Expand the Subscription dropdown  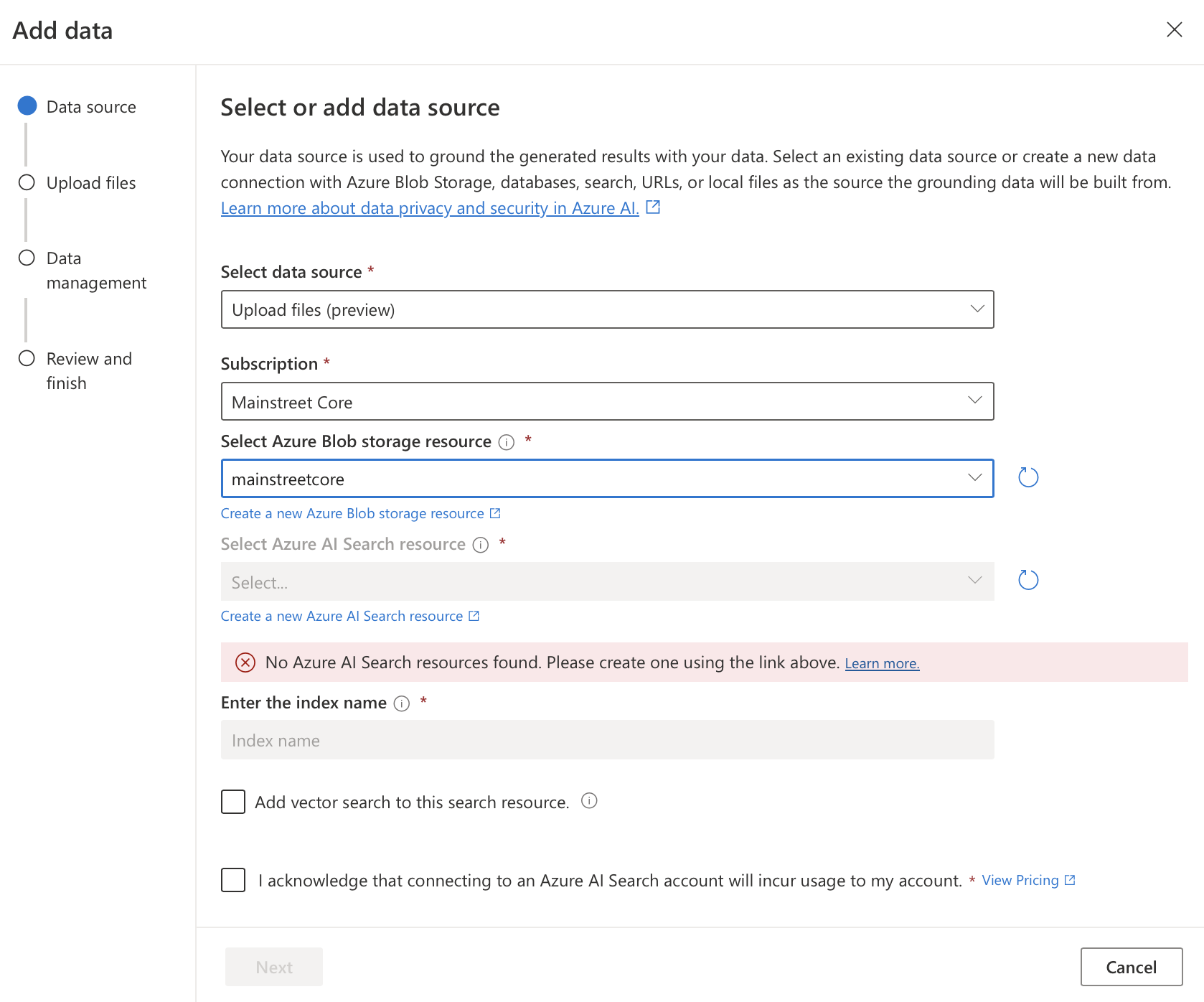pyautogui.click(x=607, y=401)
